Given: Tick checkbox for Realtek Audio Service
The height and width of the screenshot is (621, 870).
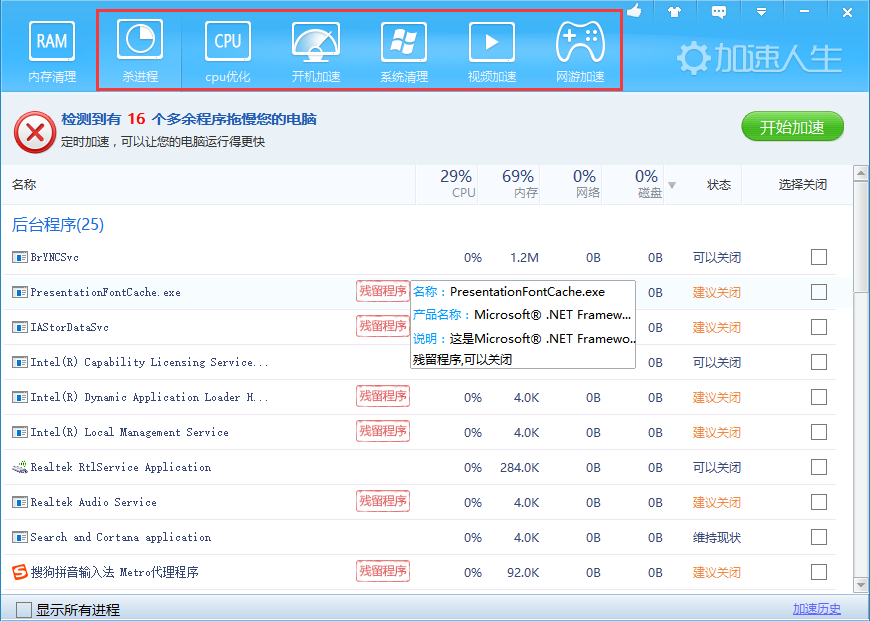Looking at the screenshot, I should pos(819,502).
